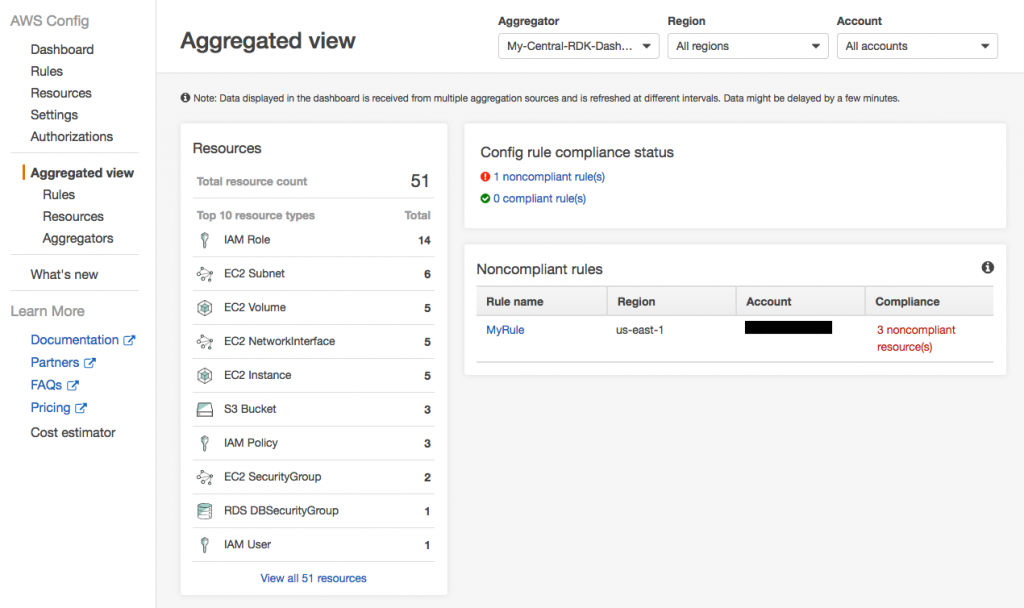Go to Dashboard in the sidebar
Screen dimensions: 1024x608
click(x=62, y=49)
